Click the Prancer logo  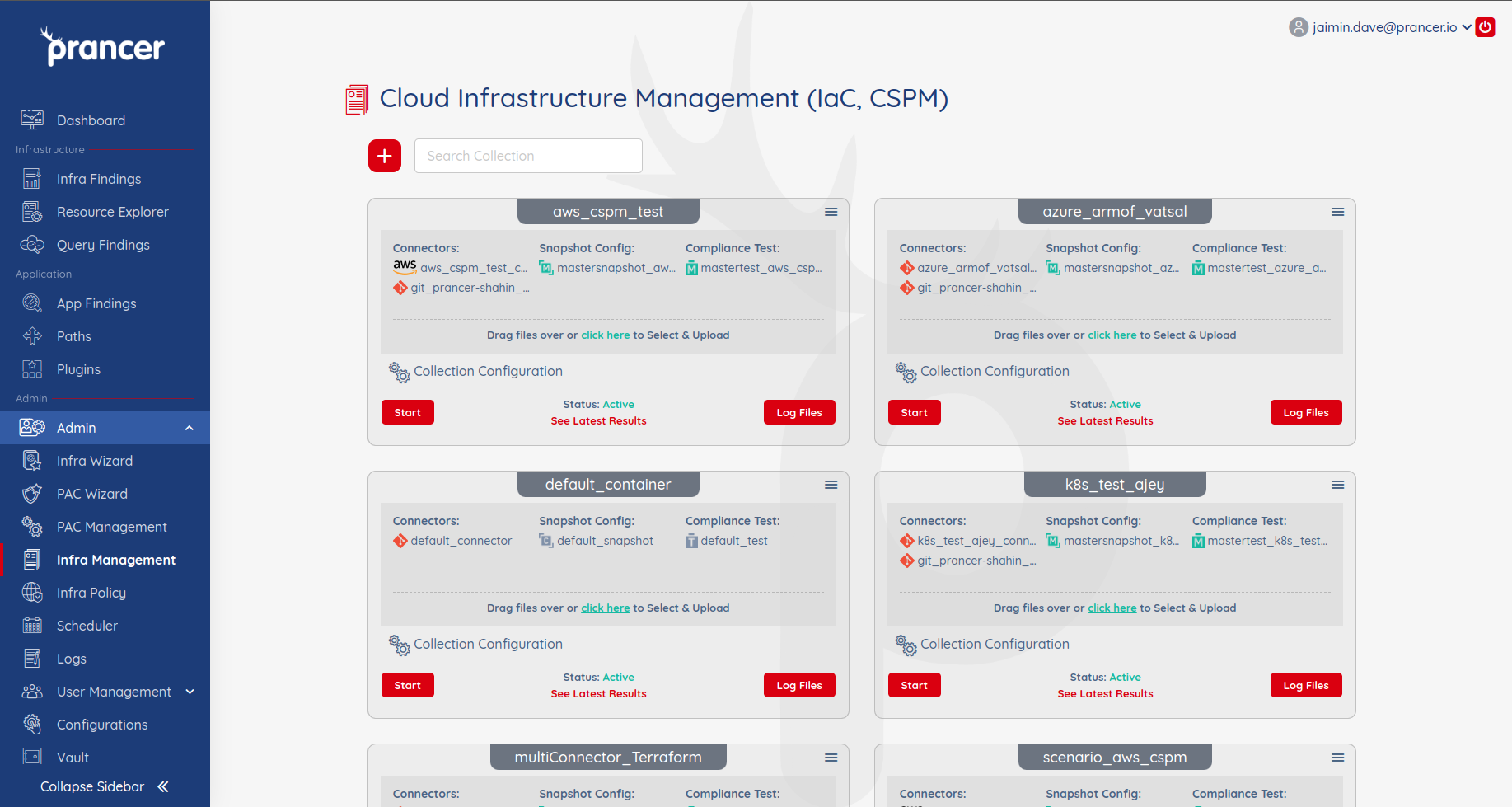click(x=103, y=46)
